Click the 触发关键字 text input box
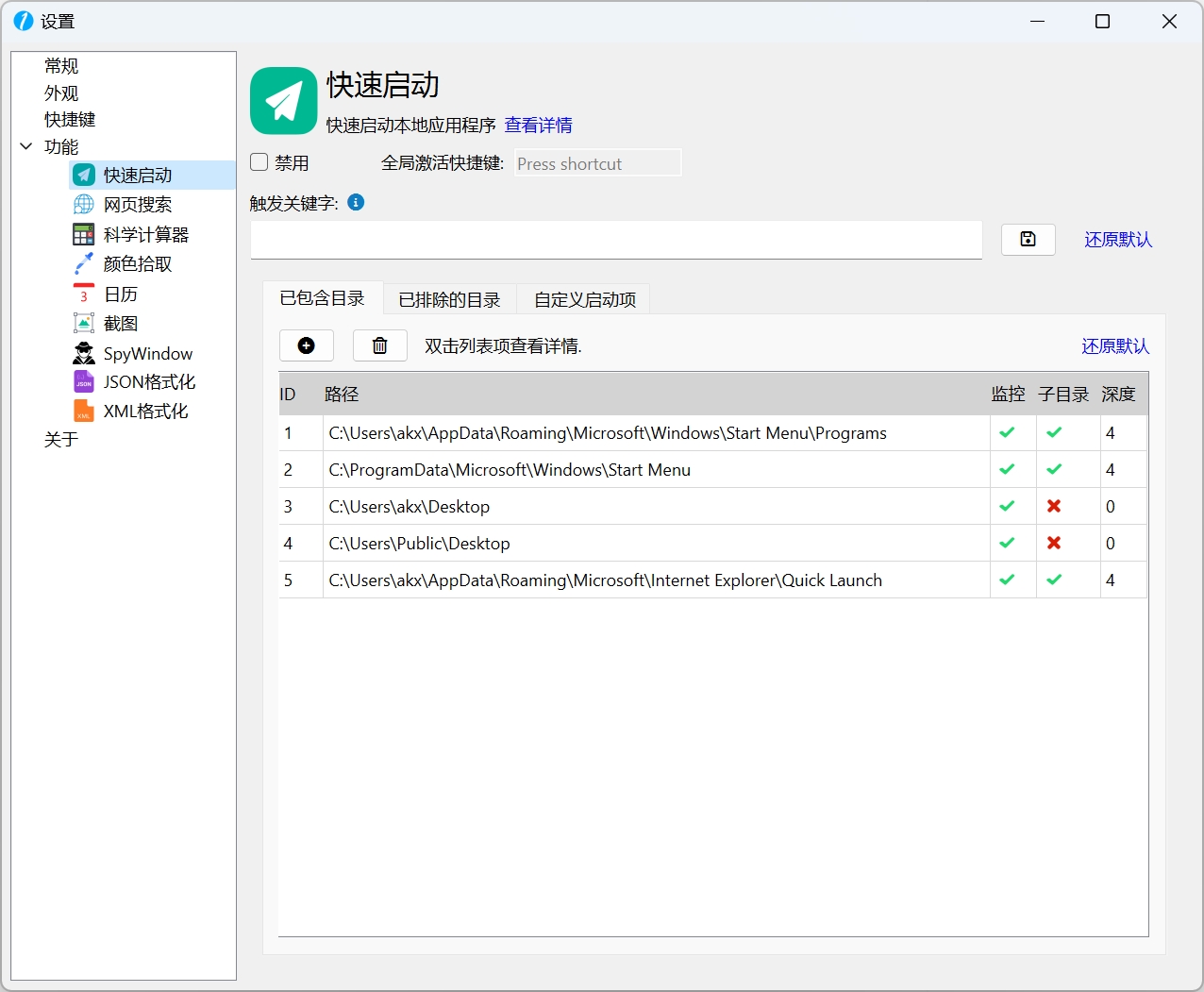The height and width of the screenshot is (992, 1204). pyautogui.click(x=615, y=240)
